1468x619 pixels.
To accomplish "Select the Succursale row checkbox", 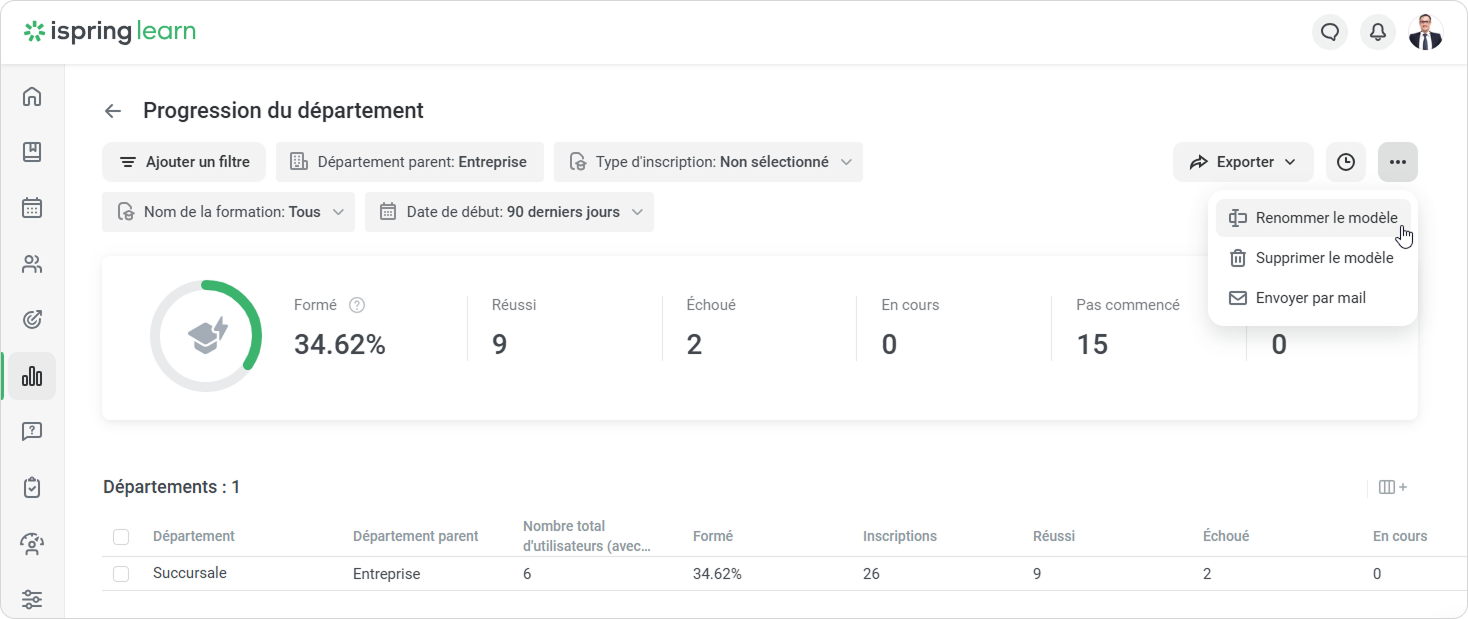I will tap(121, 574).
